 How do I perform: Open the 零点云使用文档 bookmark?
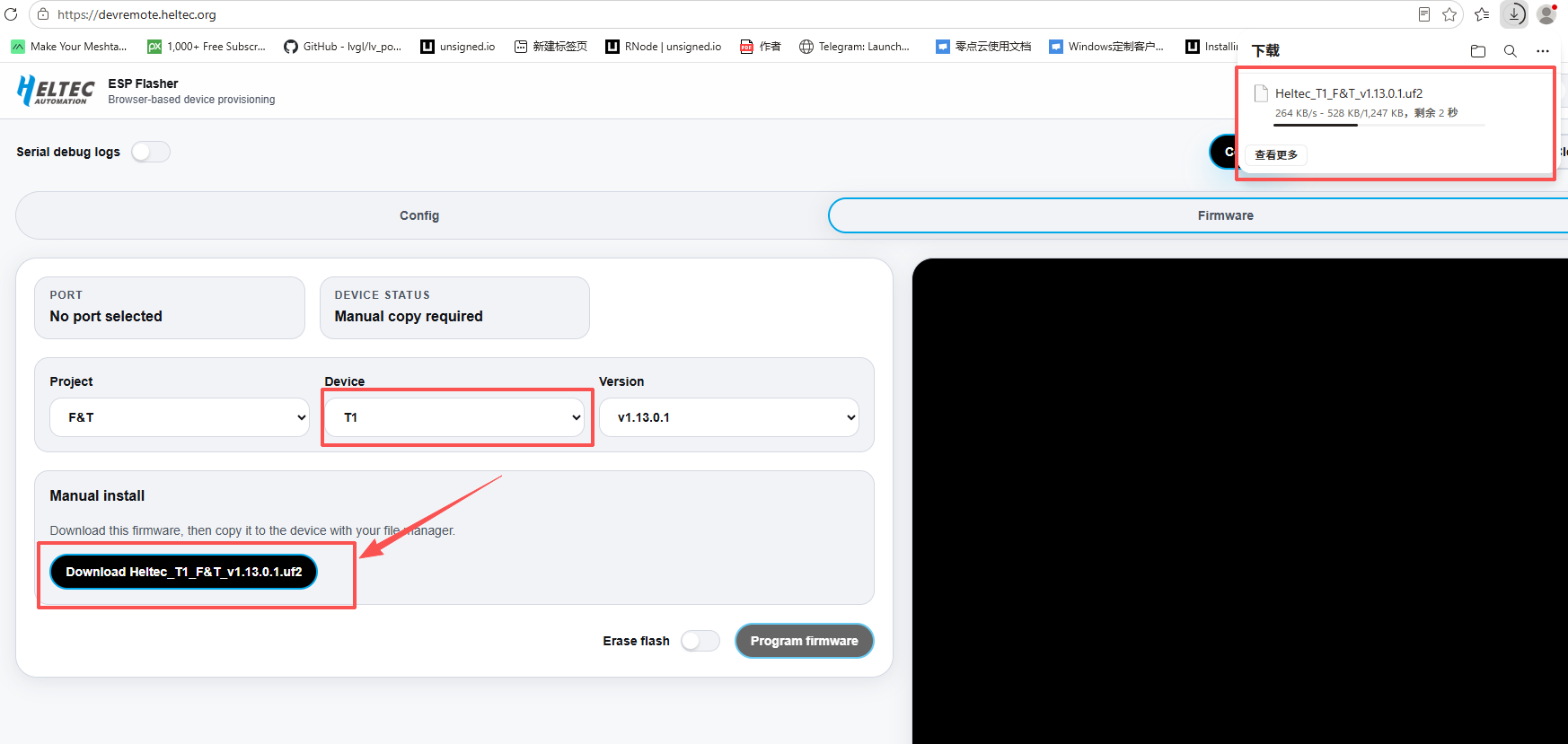coord(983,47)
